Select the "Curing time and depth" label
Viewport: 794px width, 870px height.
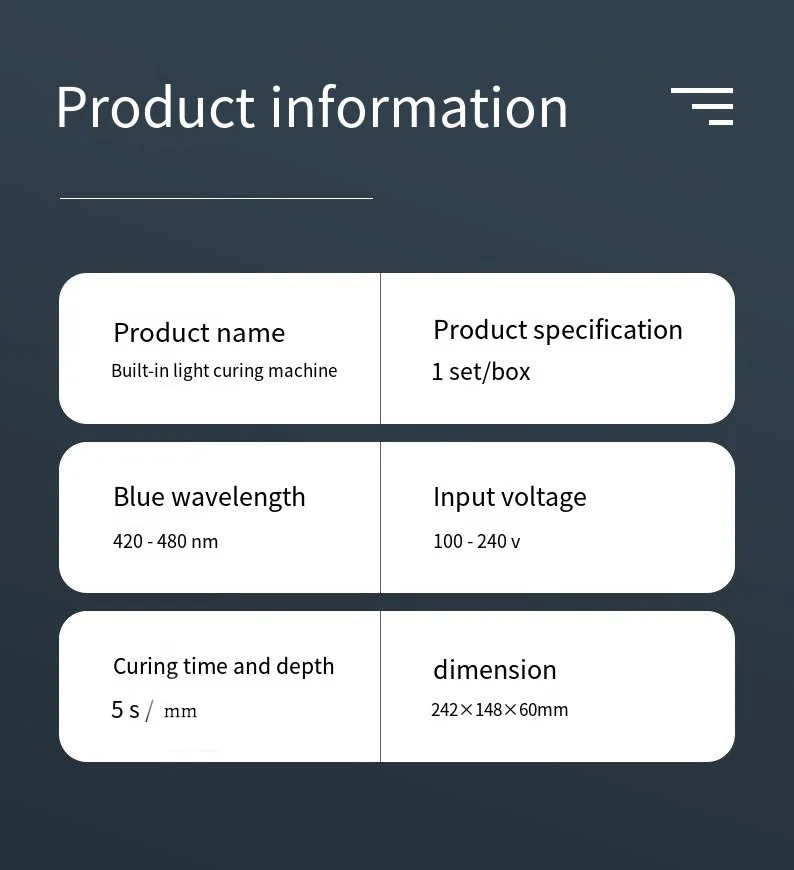click(223, 666)
